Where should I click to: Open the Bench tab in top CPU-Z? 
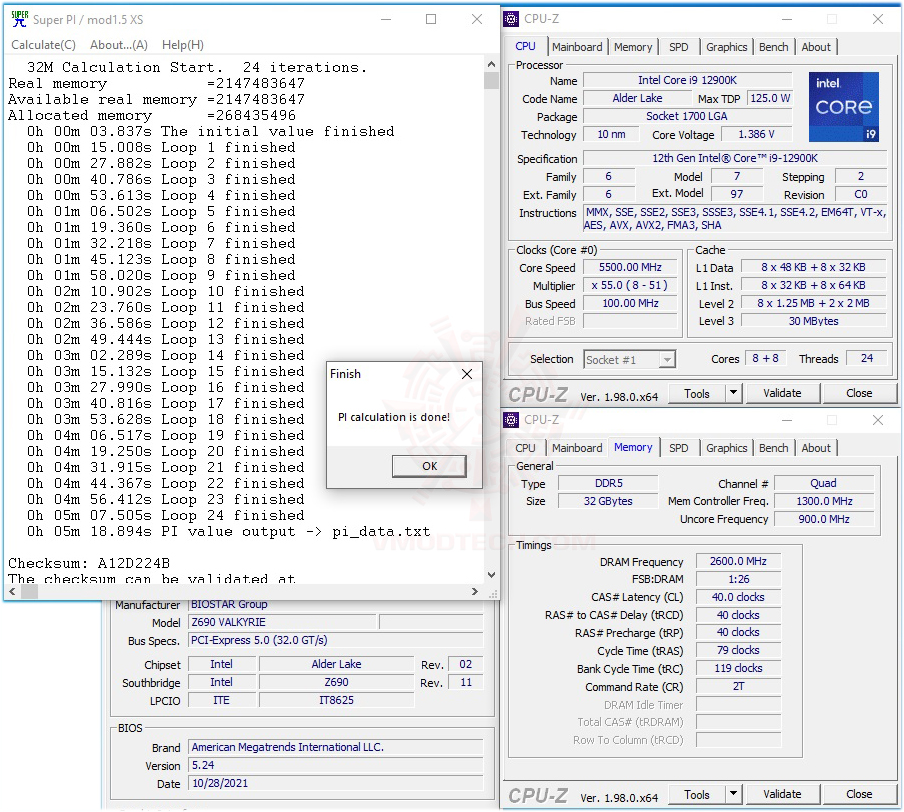point(773,47)
